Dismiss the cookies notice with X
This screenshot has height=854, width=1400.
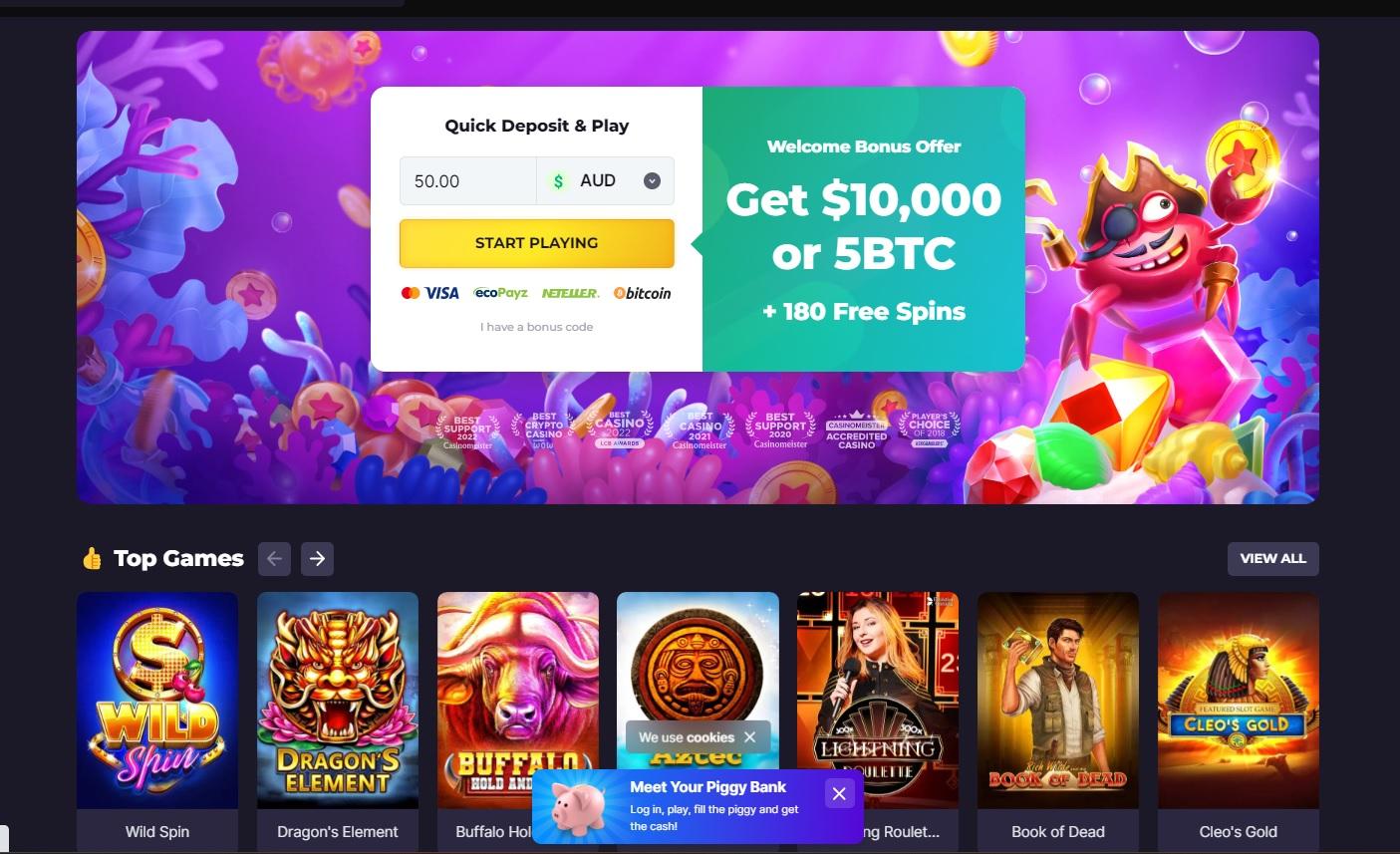749,737
